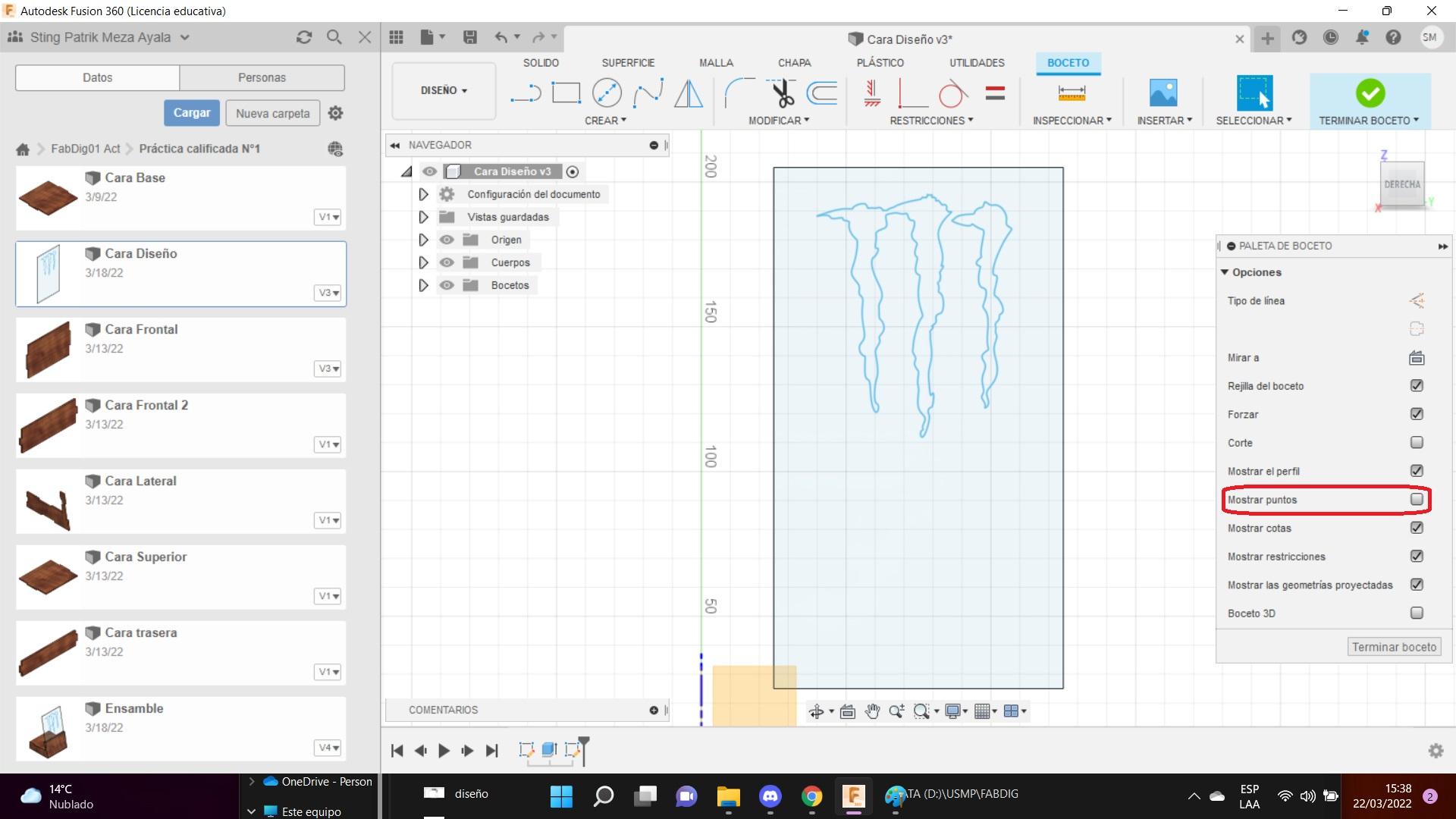The height and width of the screenshot is (819, 1456).
Task: Hide the Cuerpos folder visibility
Action: click(x=447, y=262)
